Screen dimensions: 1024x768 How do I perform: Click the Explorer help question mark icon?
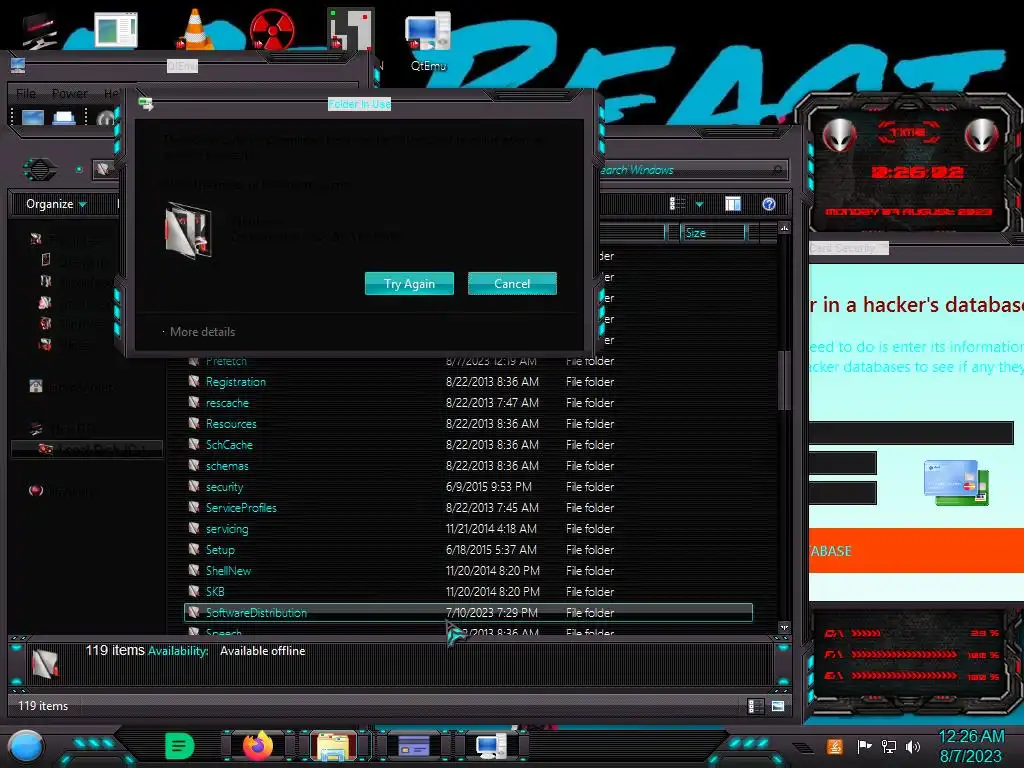769,204
